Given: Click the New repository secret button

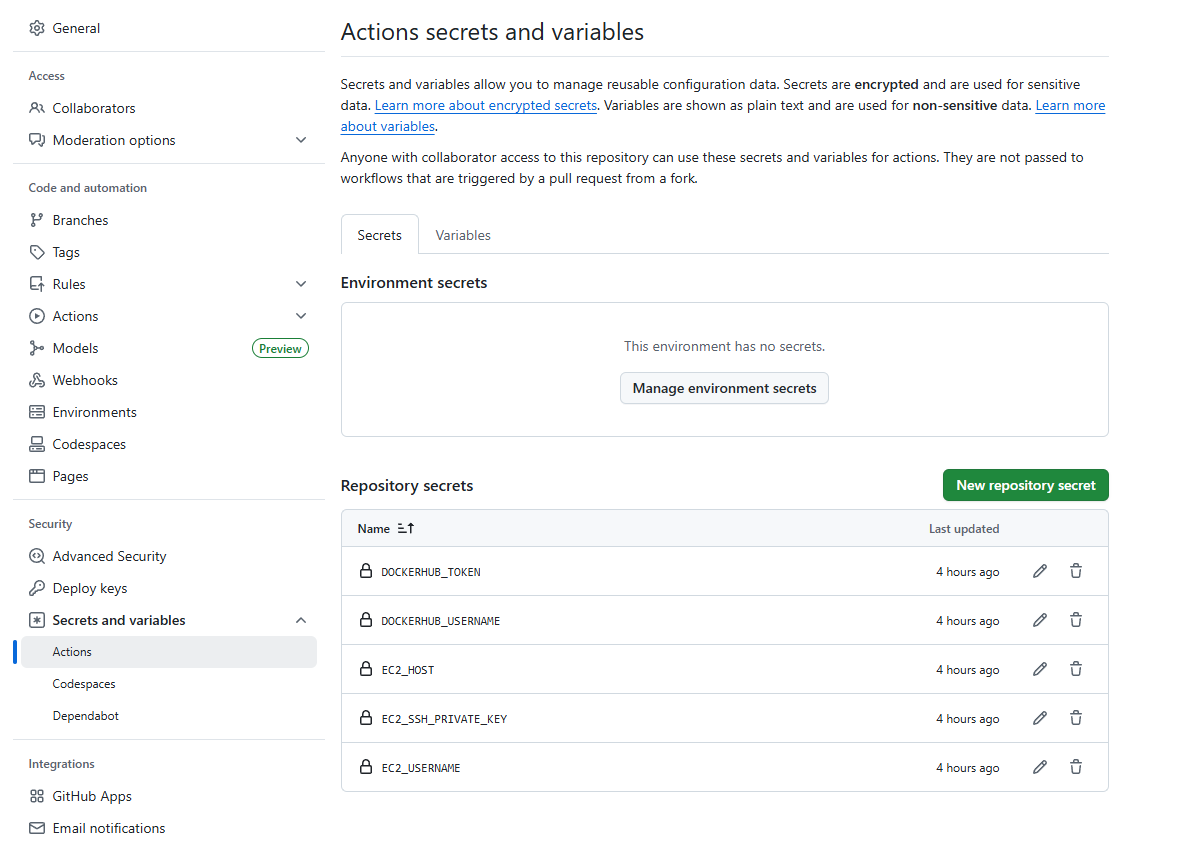Looking at the screenshot, I should 1025,485.
